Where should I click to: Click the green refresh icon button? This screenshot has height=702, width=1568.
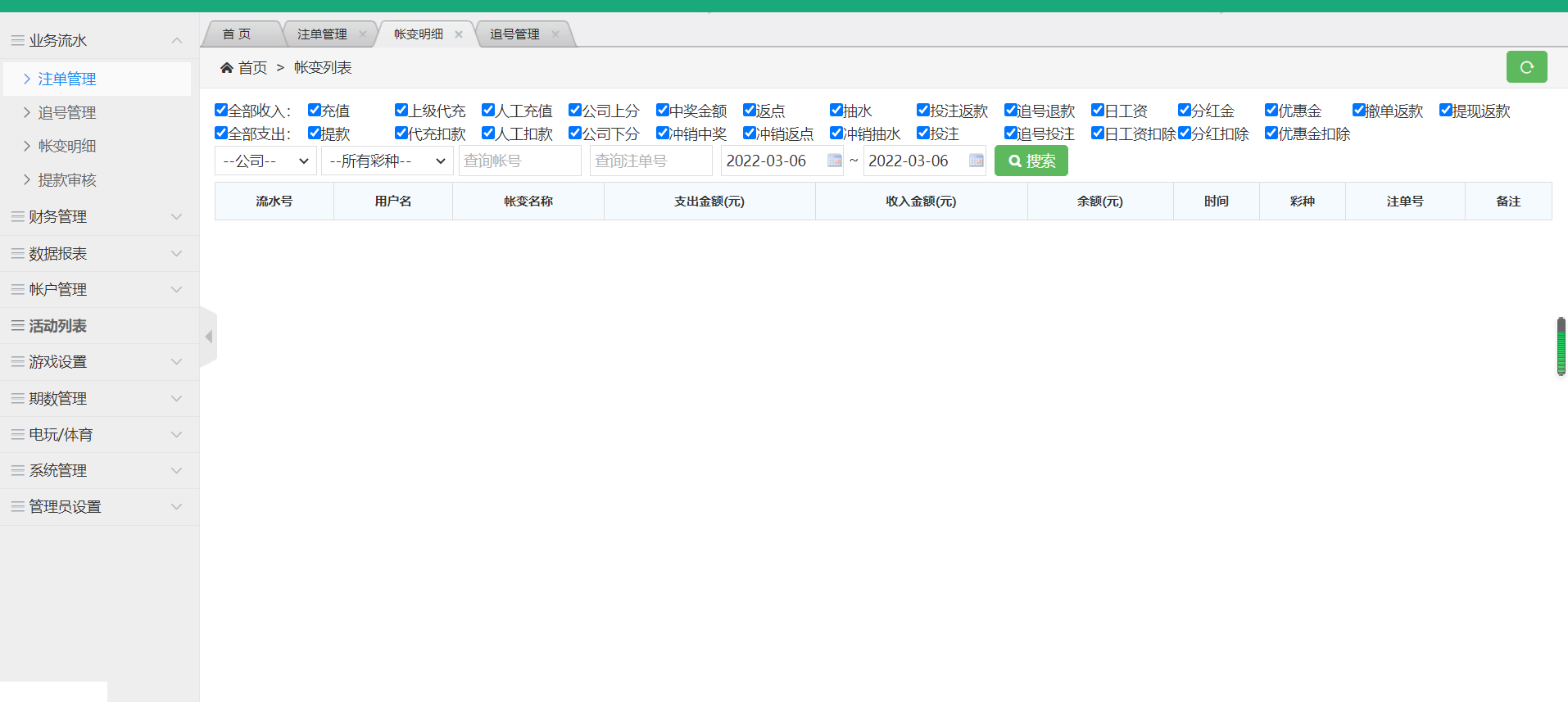coord(1526,67)
